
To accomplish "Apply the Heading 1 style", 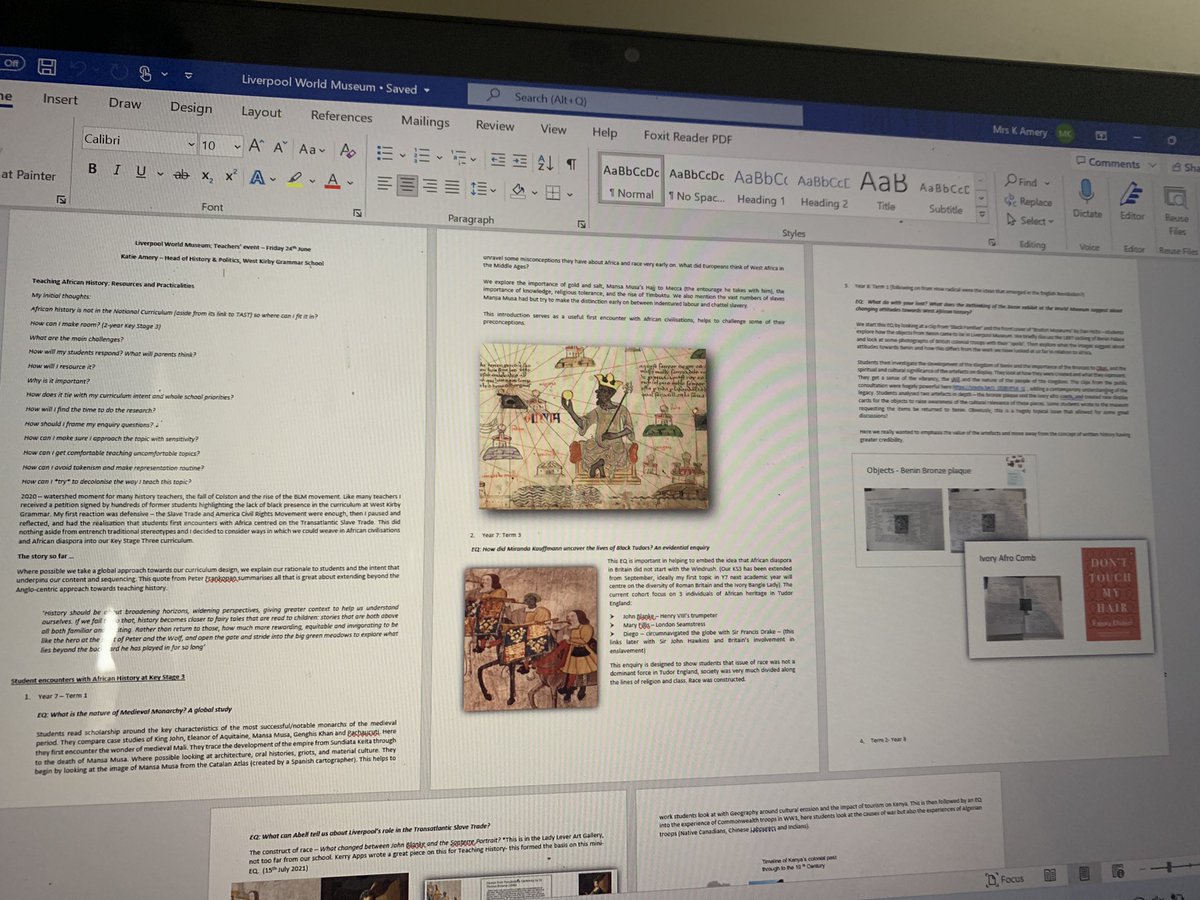I will [761, 187].
